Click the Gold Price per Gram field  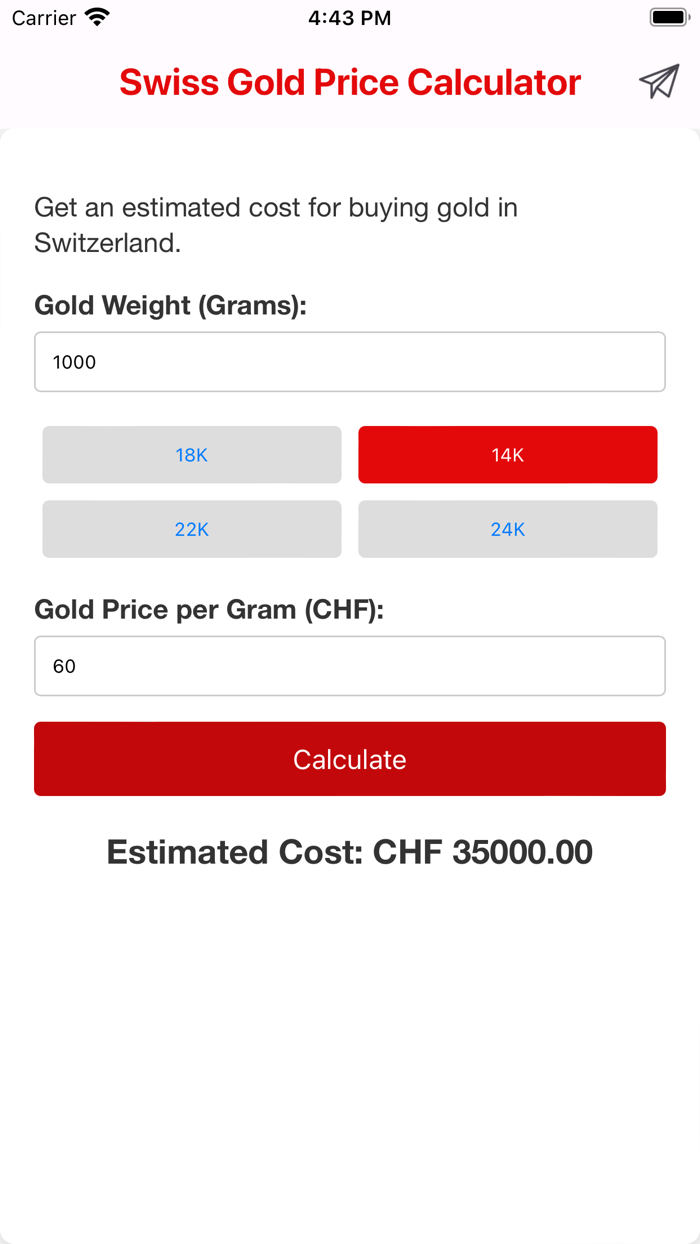click(x=350, y=665)
